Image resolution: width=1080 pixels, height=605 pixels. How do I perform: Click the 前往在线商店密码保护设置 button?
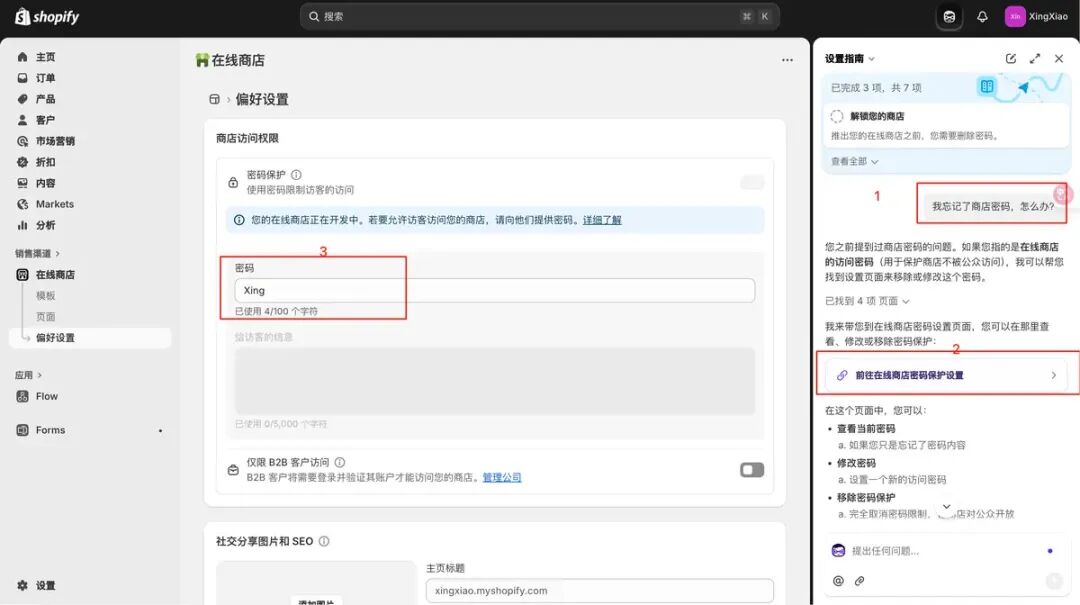(946, 375)
